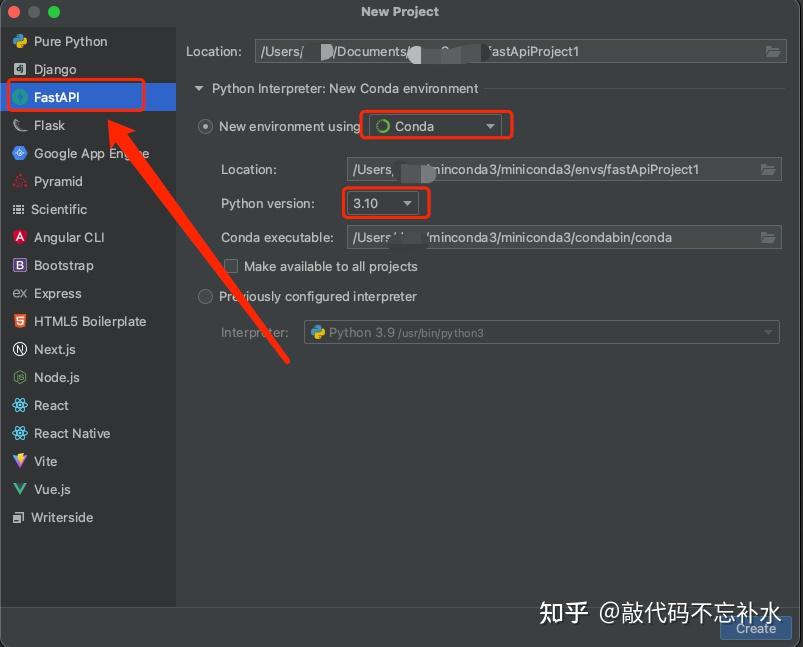
Task: Click the FastAPI icon in sidebar
Action: 20,97
